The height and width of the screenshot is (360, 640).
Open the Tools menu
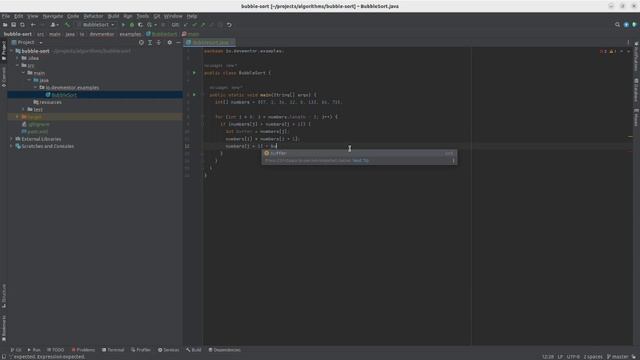pyautogui.click(x=142, y=16)
